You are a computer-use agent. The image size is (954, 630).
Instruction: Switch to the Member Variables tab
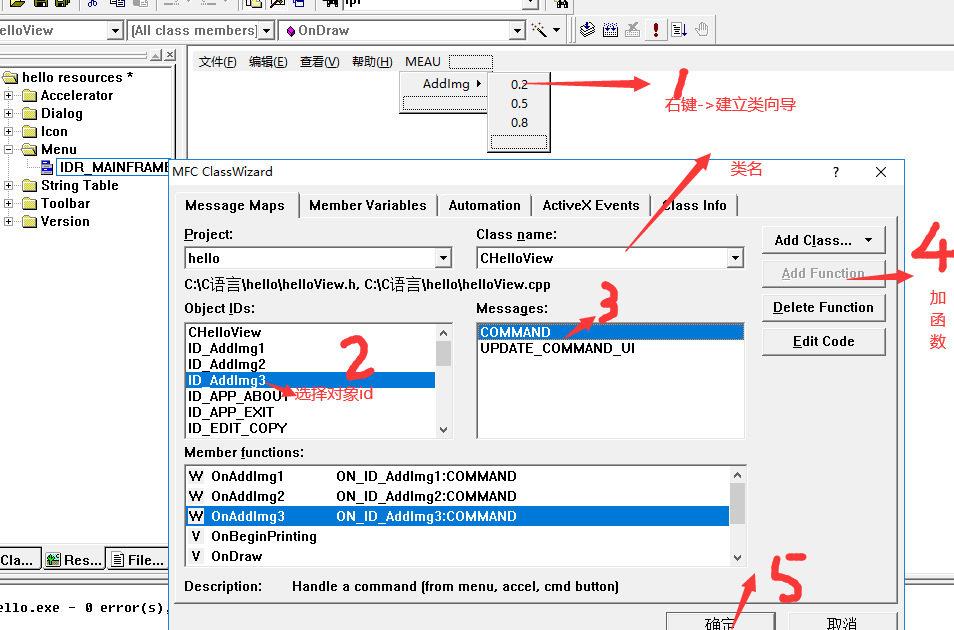tap(367, 205)
